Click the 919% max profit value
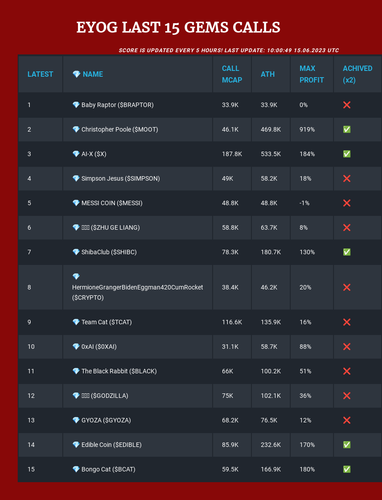Screen dimensions: 382x500 click(x=307, y=129)
